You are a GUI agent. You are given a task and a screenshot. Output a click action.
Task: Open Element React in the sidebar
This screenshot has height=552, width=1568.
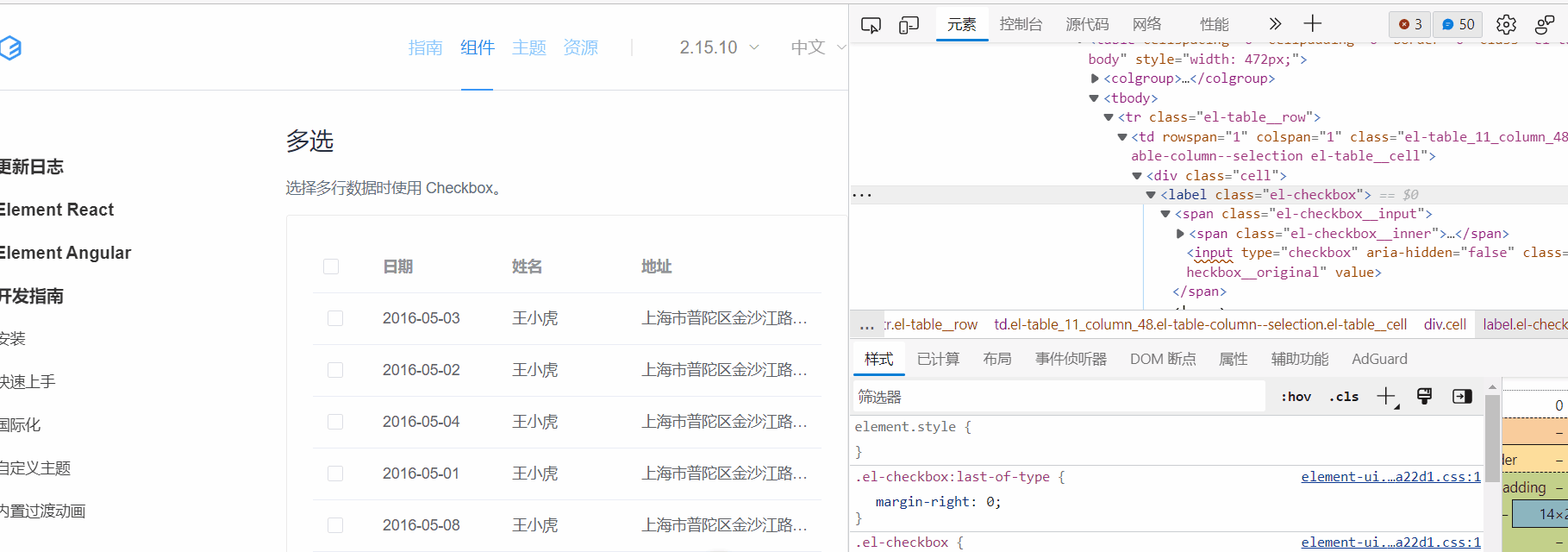(57, 210)
